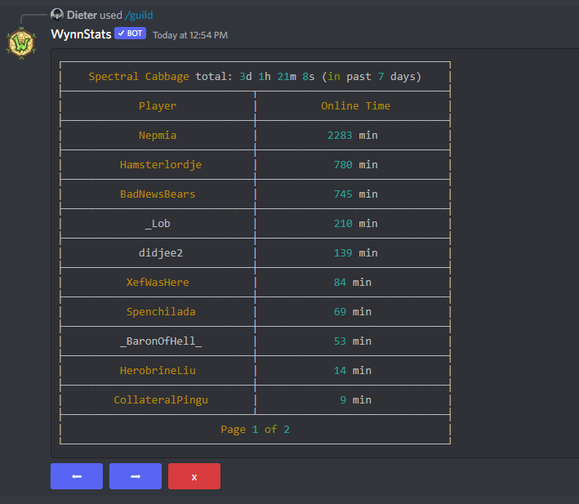Click the Spectral Cabbage guild title
Image resolution: width=579 pixels, height=504 pixels.
click(x=138, y=76)
